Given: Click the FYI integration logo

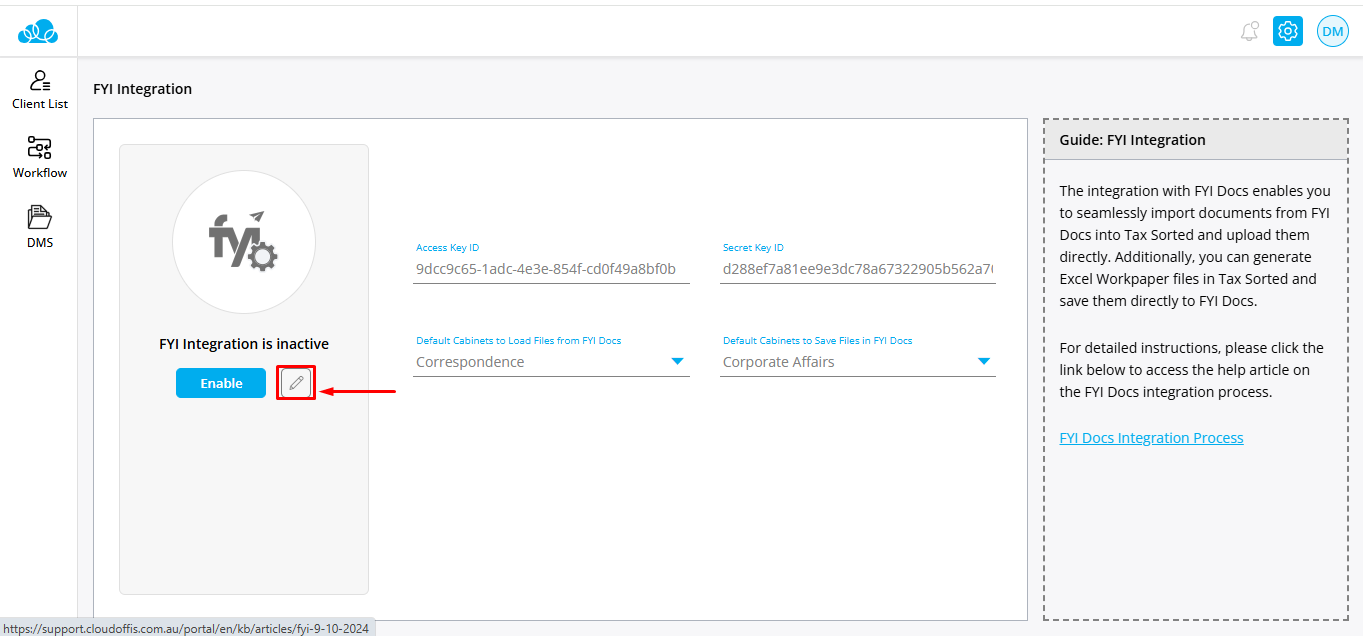Looking at the screenshot, I should click(x=244, y=242).
